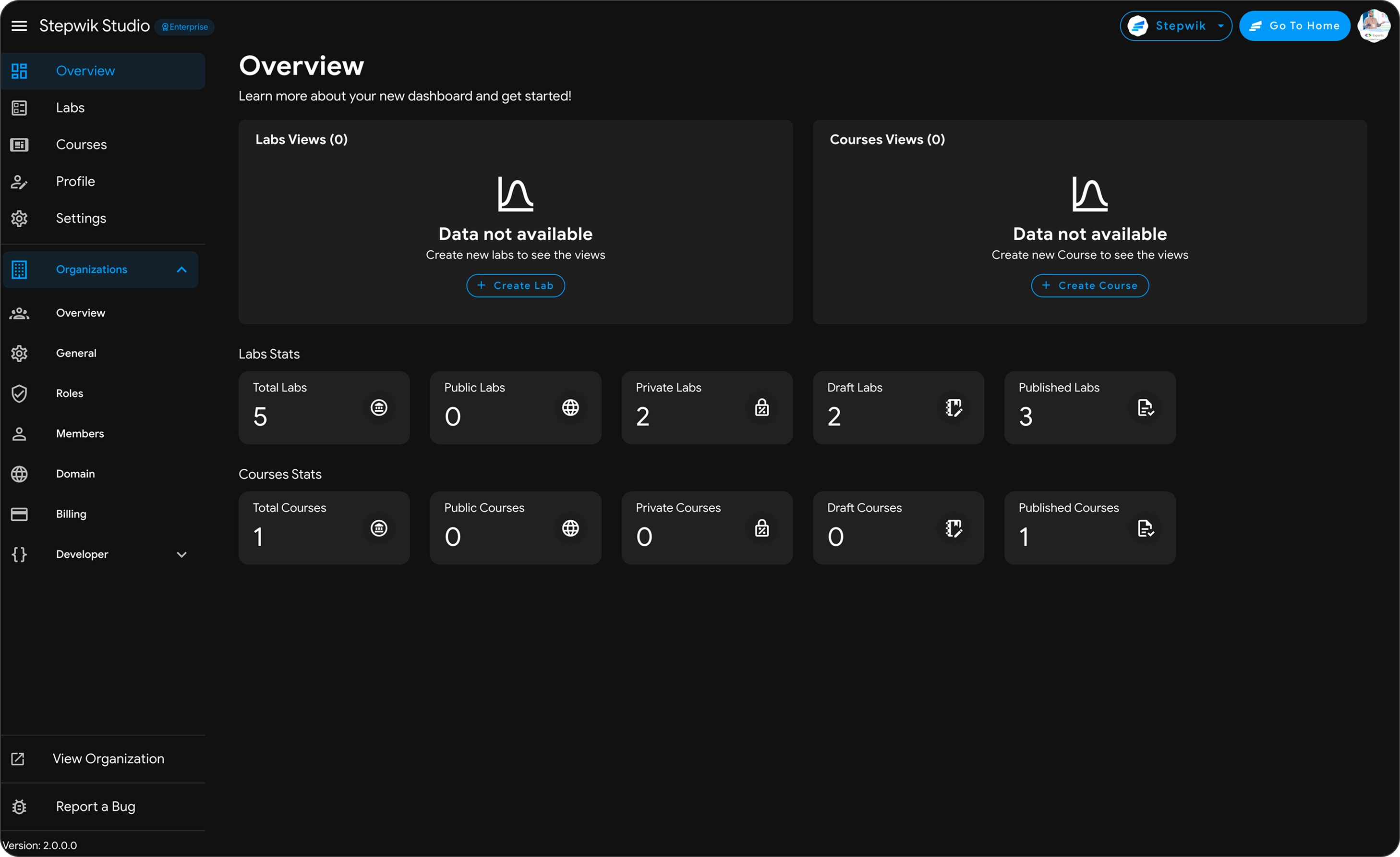Click the Private Courses lock icon
The height and width of the screenshot is (857, 1400).
(x=762, y=528)
